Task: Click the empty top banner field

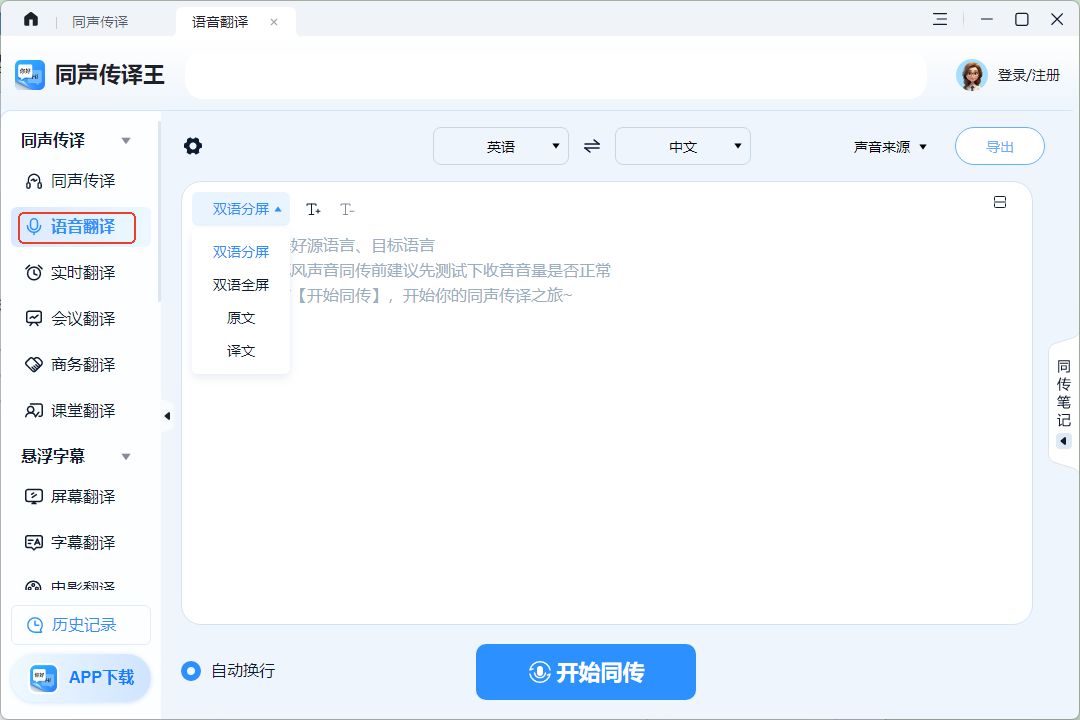Action: (x=555, y=74)
